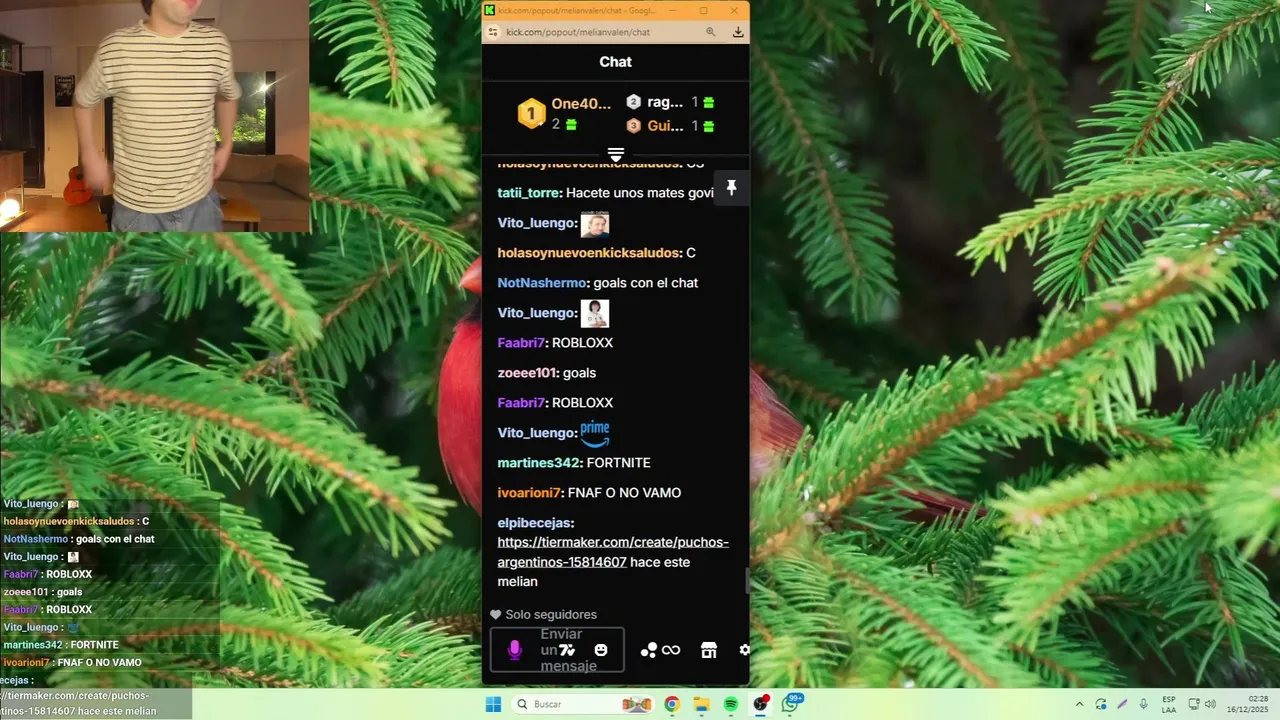This screenshot has height=720, width=1280.
Task: Click the chat scrollbar thumb
Action: (x=747, y=581)
